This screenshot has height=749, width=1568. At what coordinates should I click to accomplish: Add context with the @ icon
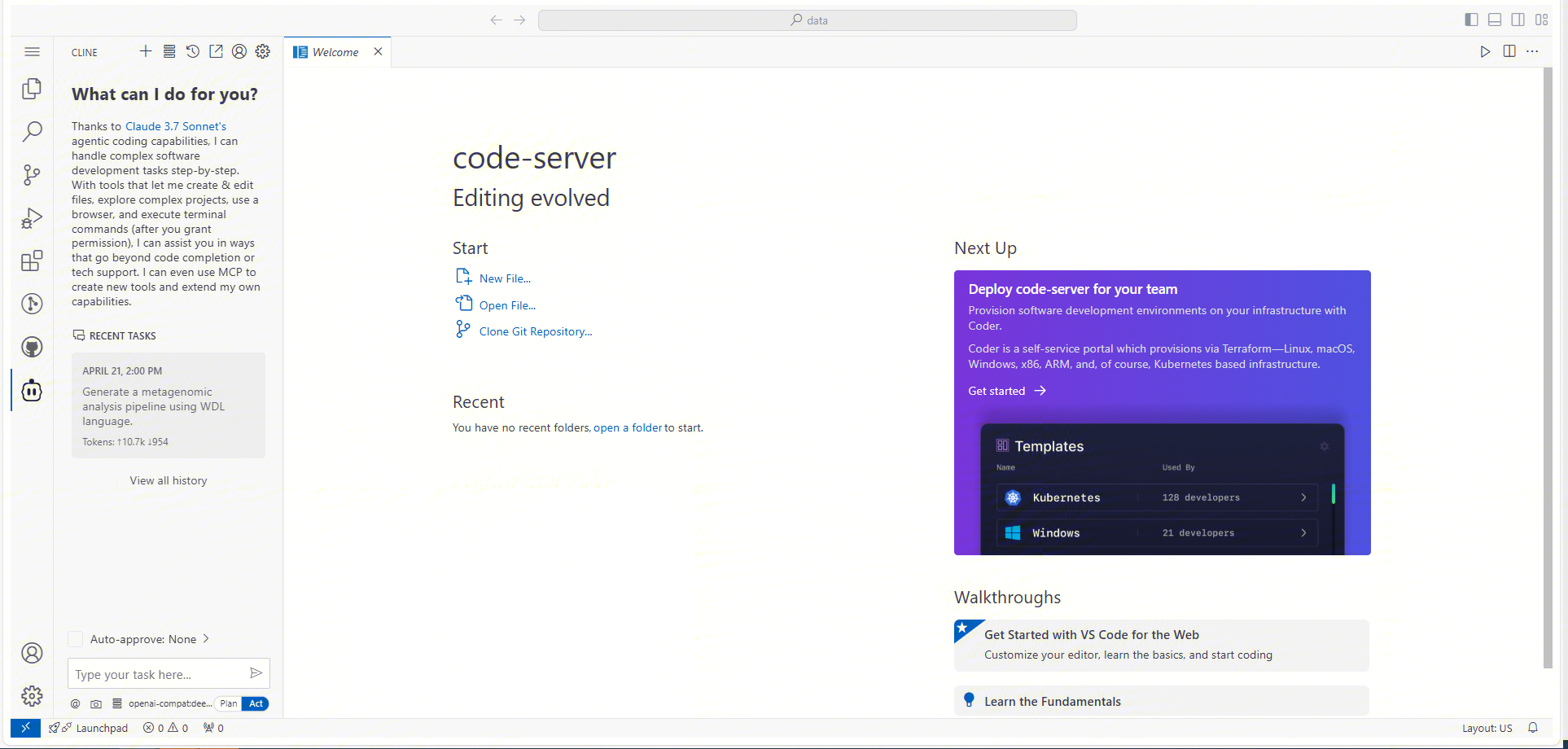76,704
